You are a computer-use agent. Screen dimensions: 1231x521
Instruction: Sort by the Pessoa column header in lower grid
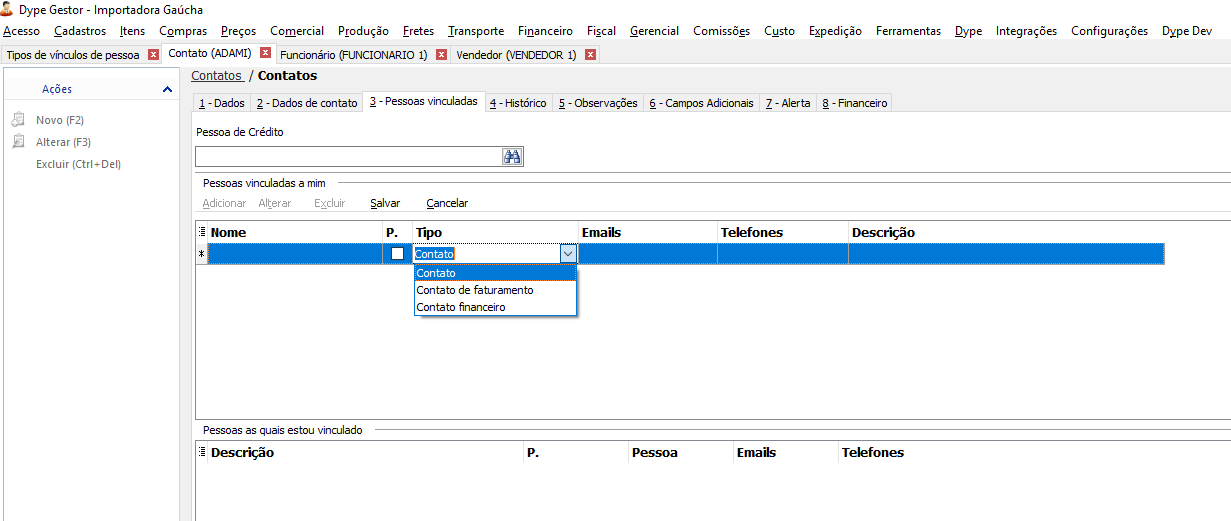tap(680, 452)
